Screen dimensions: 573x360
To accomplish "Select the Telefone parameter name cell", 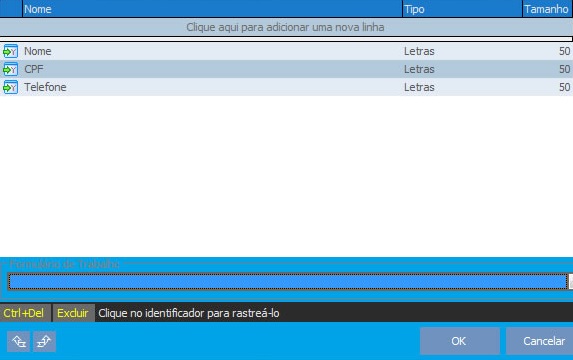I will [212, 87].
